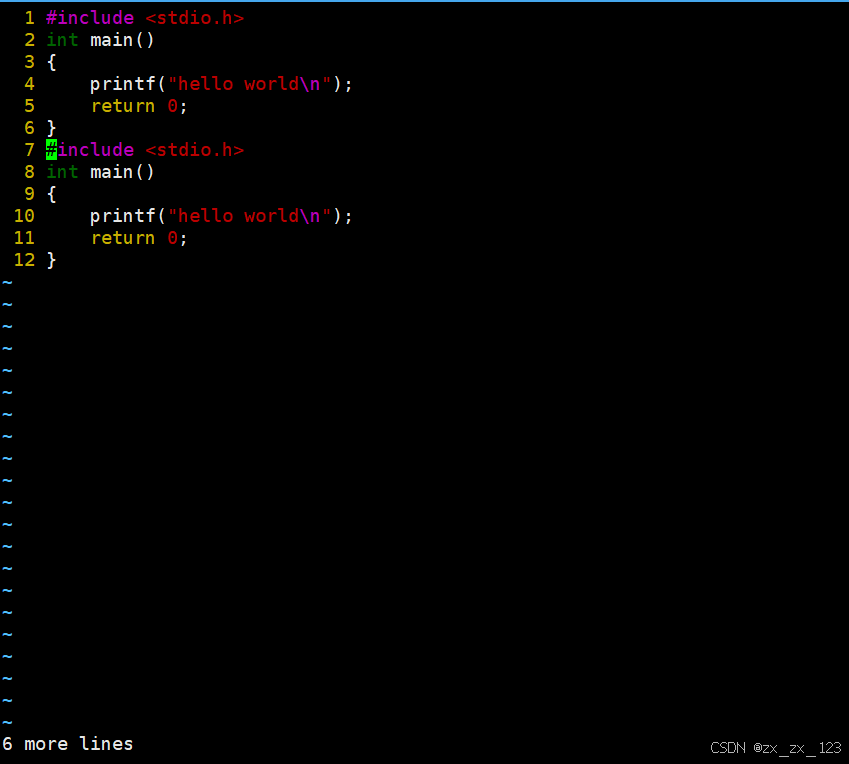
Task: Click line number 12 in the gutter
Action: (x=24, y=260)
